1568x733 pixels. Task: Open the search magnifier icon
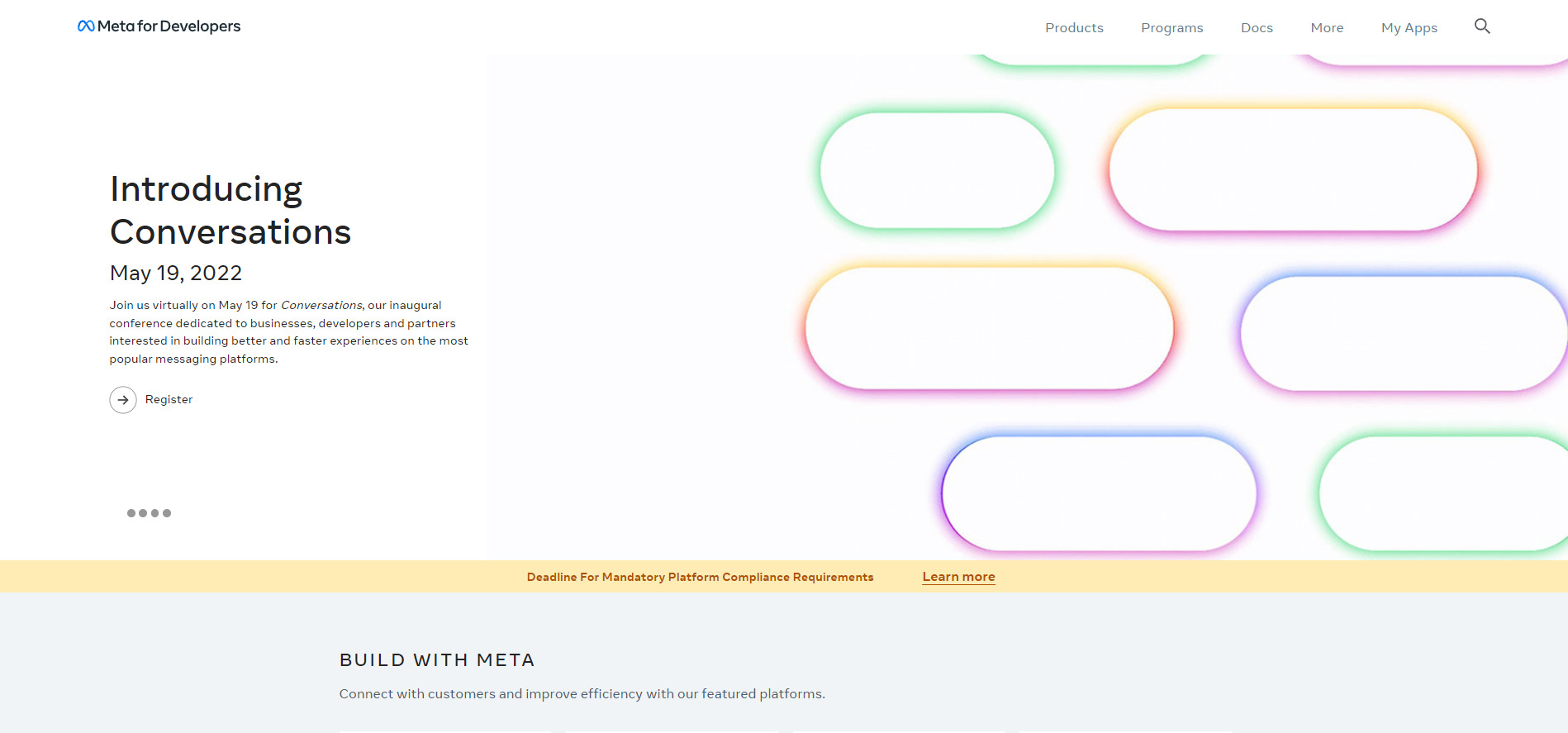pyautogui.click(x=1483, y=26)
